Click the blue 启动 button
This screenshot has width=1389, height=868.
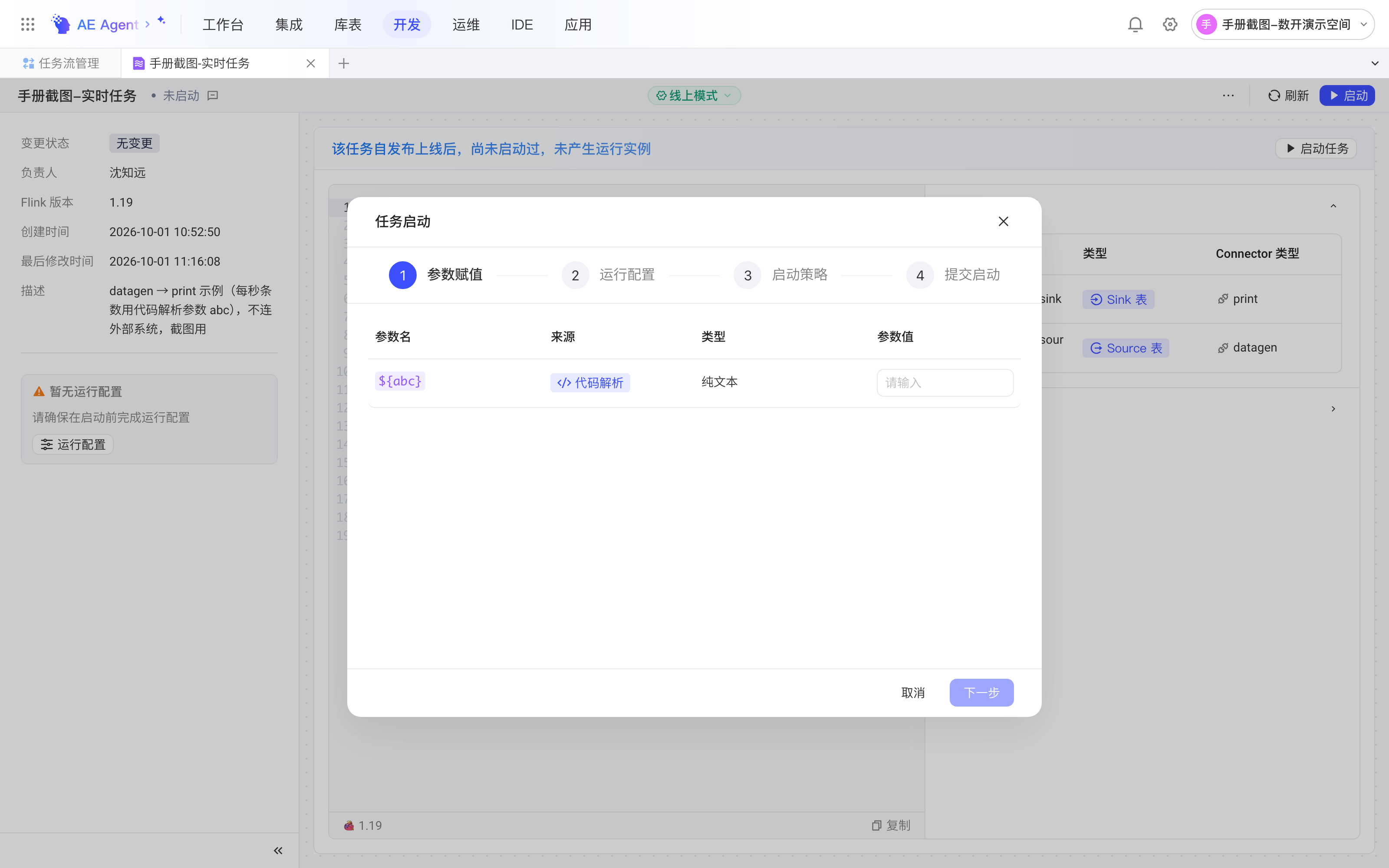(1346, 95)
